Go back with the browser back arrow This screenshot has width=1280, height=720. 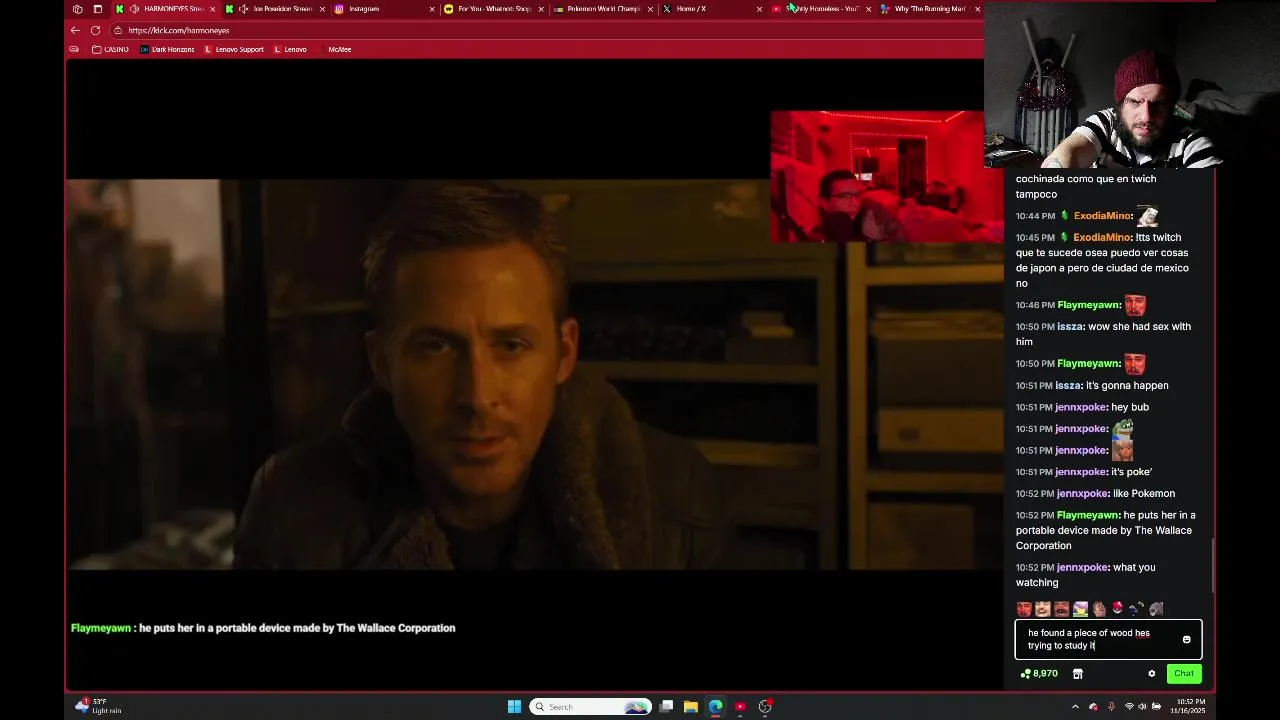(75, 30)
